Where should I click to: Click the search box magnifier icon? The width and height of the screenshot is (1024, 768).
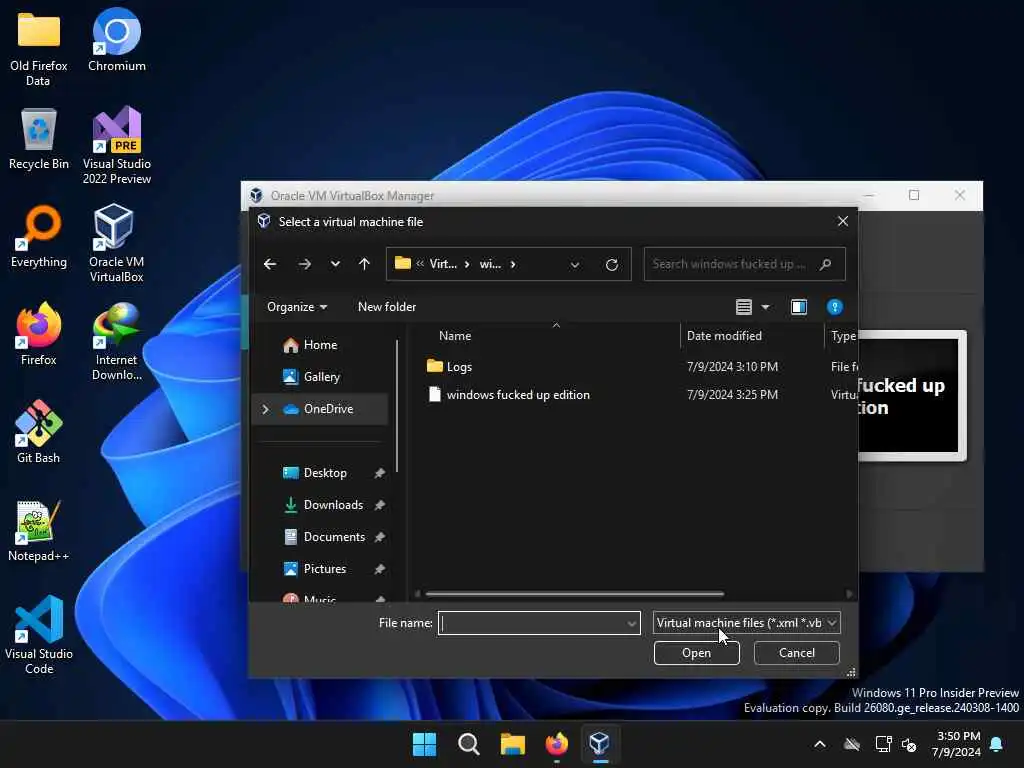tap(825, 264)
